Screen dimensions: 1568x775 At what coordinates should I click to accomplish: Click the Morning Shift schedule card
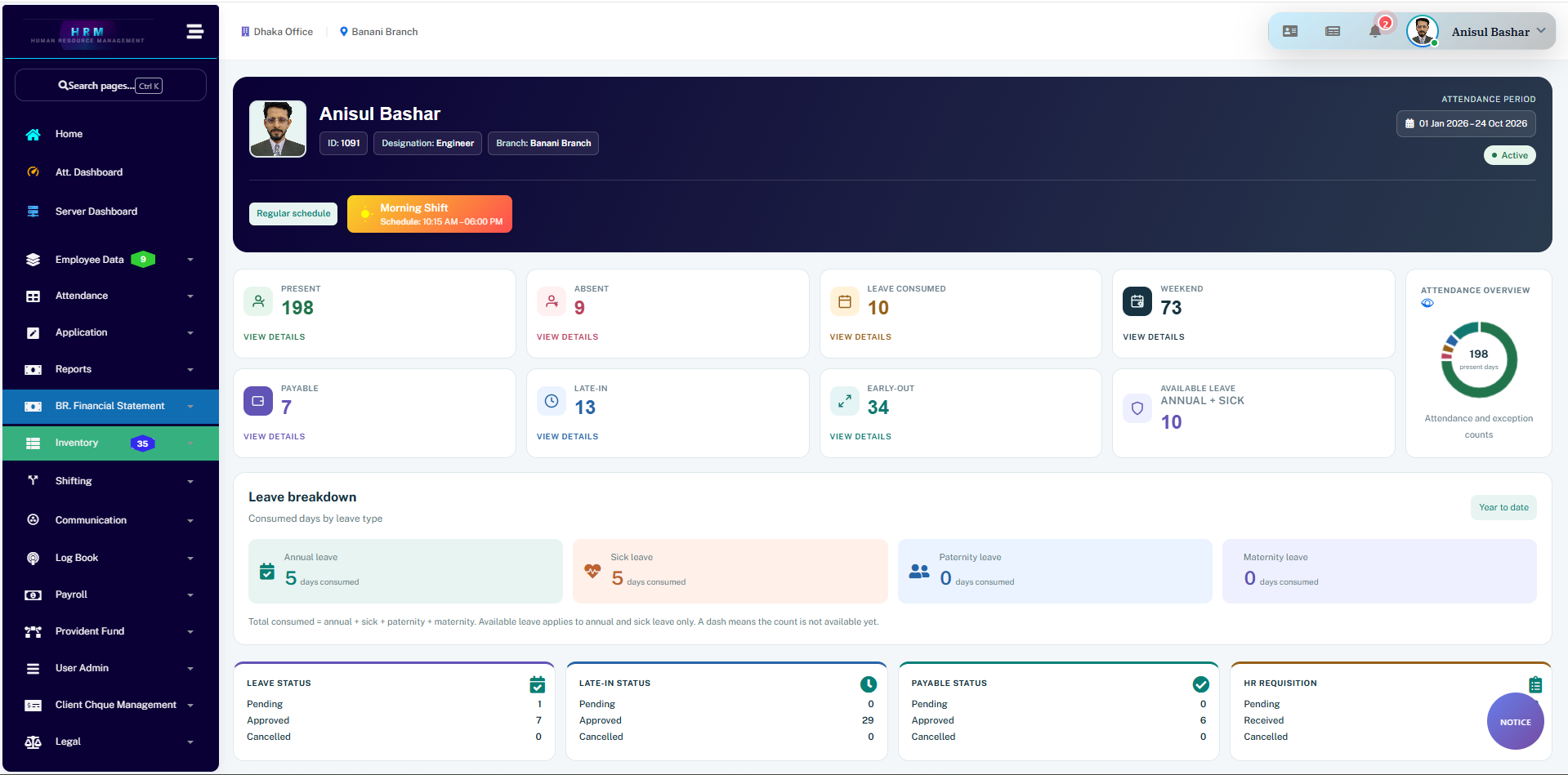[430, 214]
